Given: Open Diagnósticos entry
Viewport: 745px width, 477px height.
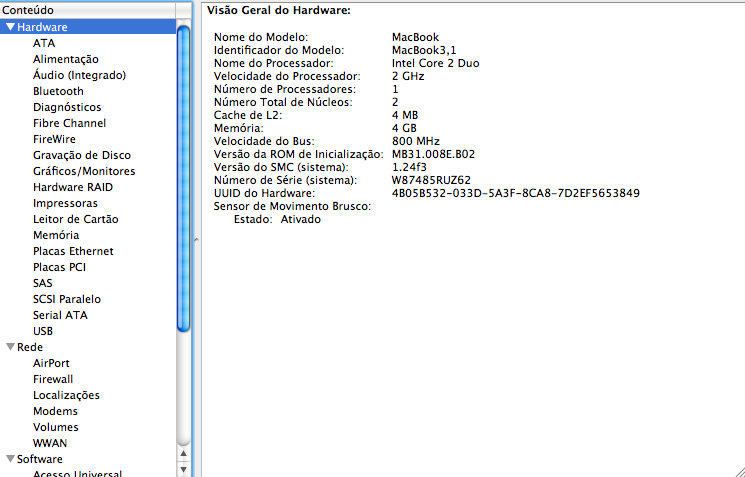Looking at the screenshot, I should (67, 107).
